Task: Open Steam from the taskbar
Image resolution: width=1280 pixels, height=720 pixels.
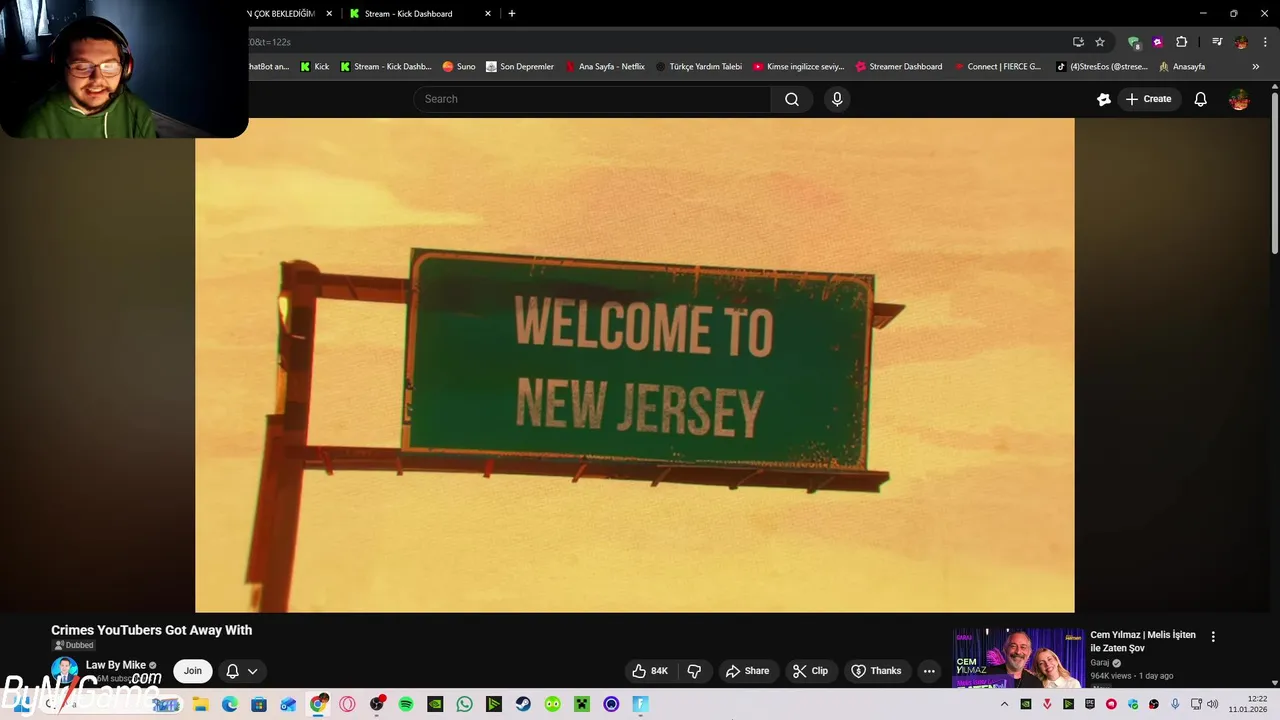Action: click(523, 704)
